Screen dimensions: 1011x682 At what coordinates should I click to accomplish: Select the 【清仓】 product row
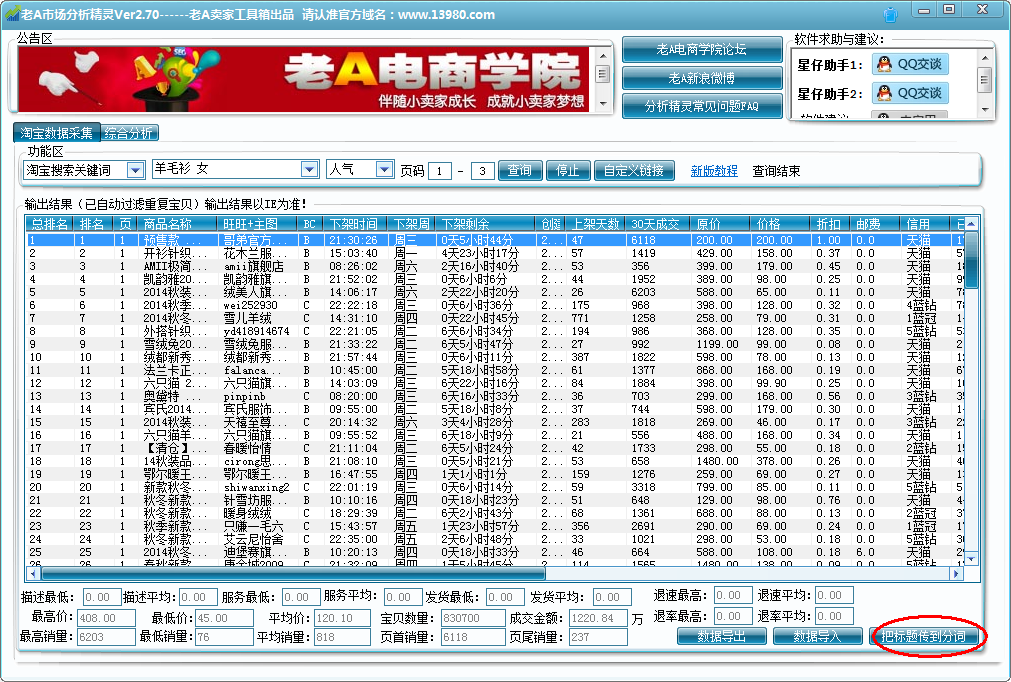495,448
